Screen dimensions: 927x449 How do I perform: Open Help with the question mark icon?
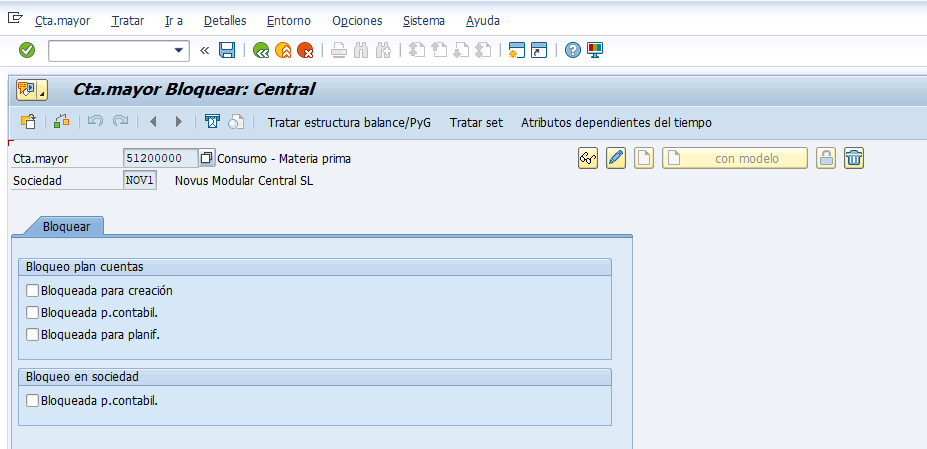[x=572, y=51]
